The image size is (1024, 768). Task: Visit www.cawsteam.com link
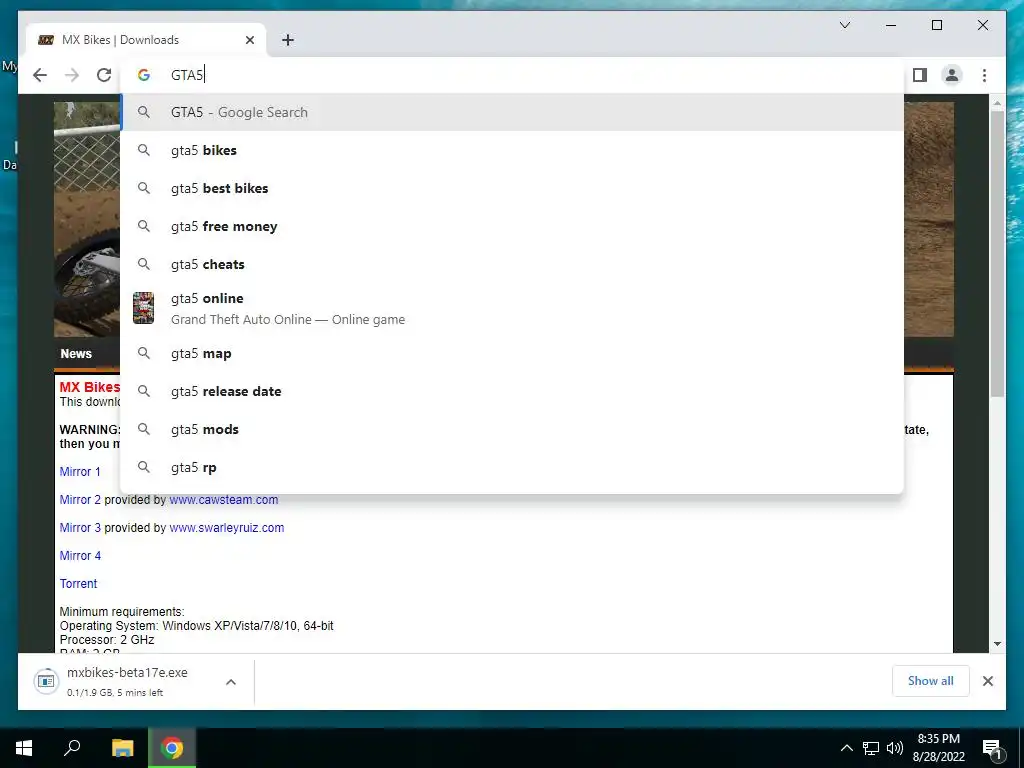(x=224, y=500)
